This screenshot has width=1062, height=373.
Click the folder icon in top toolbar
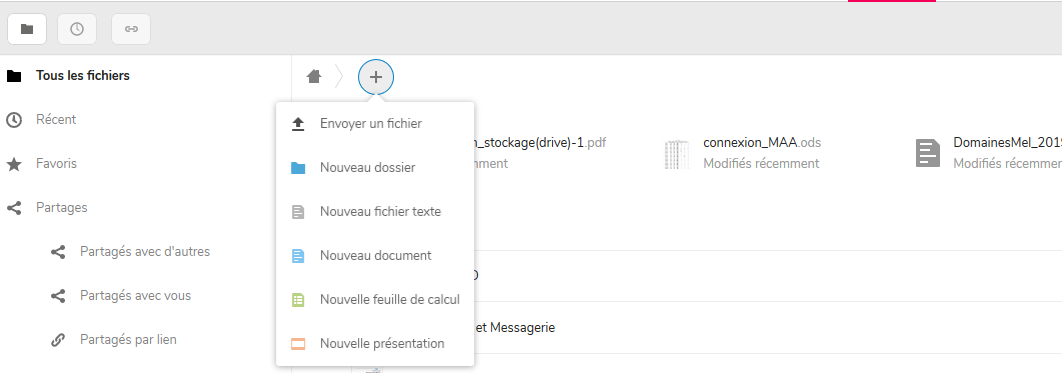(x=27, y=29)
